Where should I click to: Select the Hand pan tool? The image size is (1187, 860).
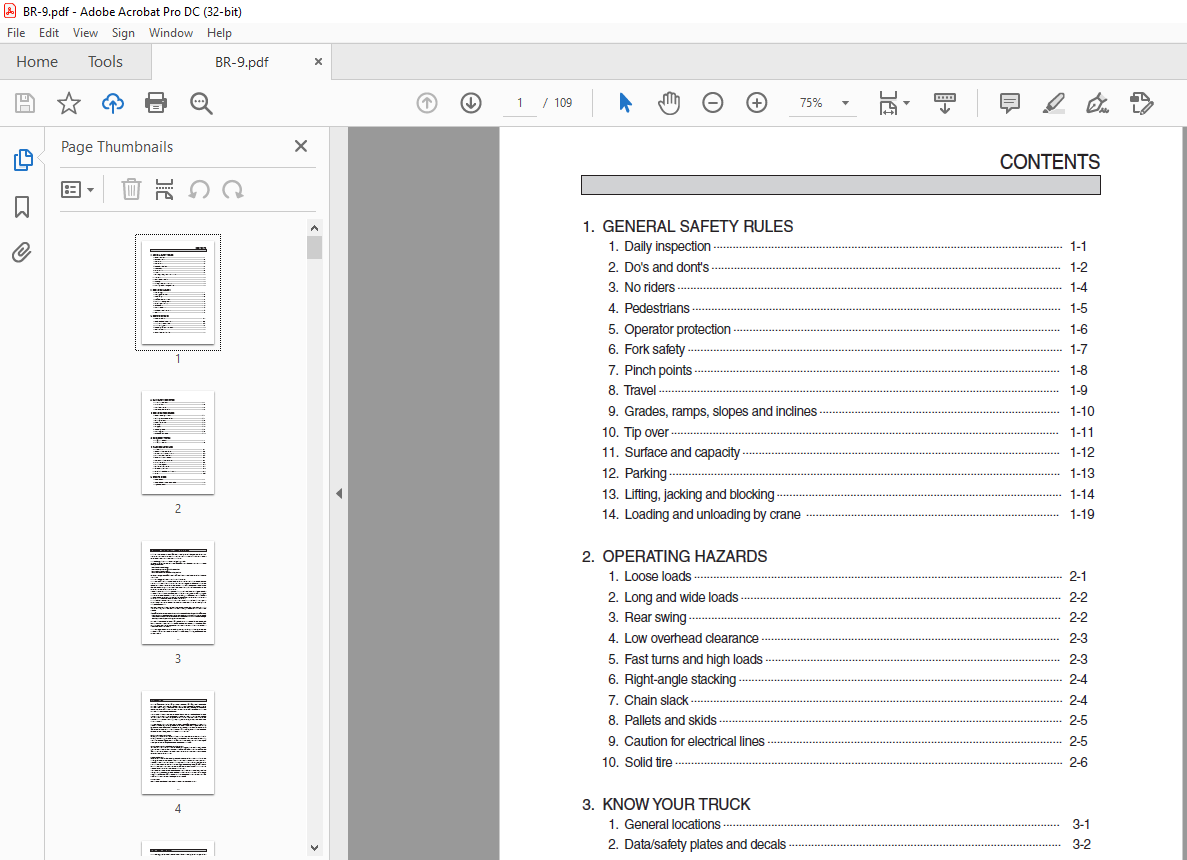coord(669,103)
